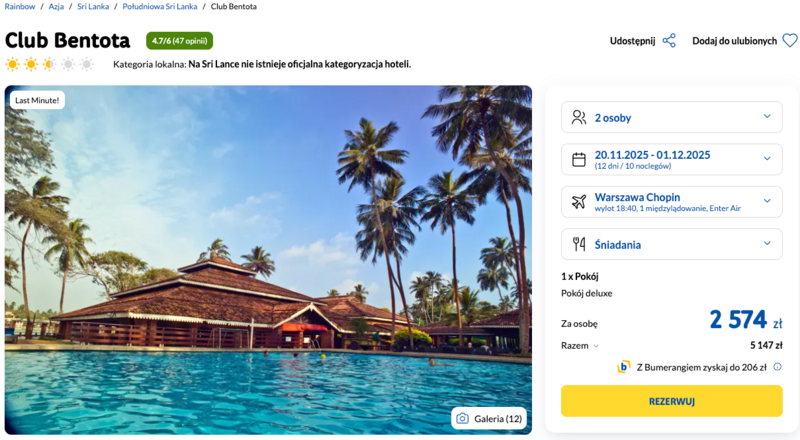Image resolution: width=800 pixels, height=440 pixels.
Task: Click the share network icon
Action: 669,41
